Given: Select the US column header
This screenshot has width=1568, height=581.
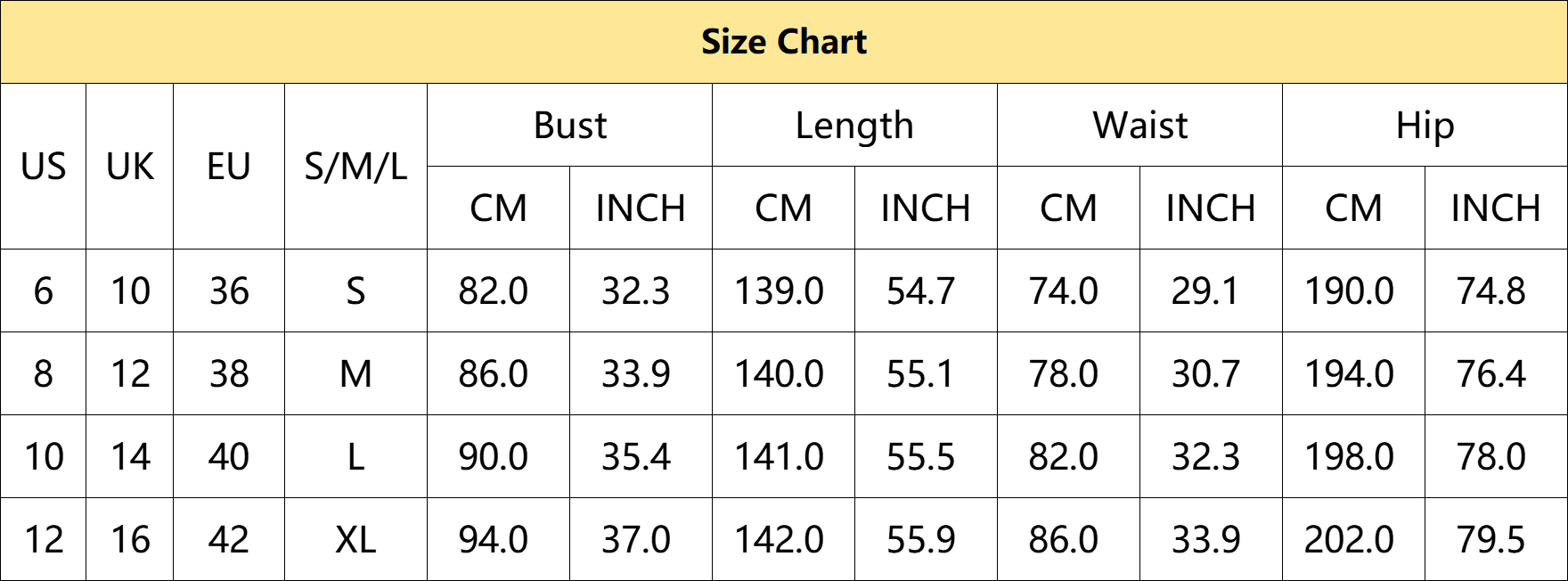Looking at the screenshot, I should [x=44, y=167].
